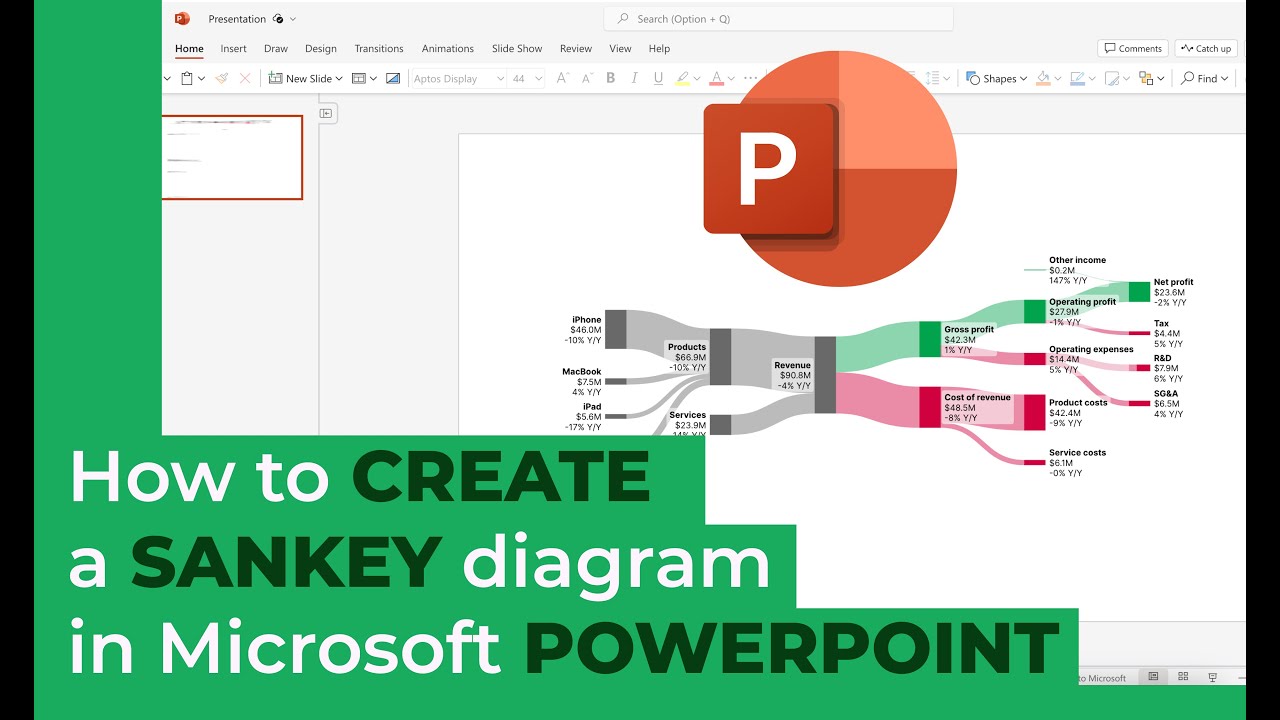Select the slide 1 thumbnail
This screenshot has height=720, width=1280.
[x=233, y=157]
